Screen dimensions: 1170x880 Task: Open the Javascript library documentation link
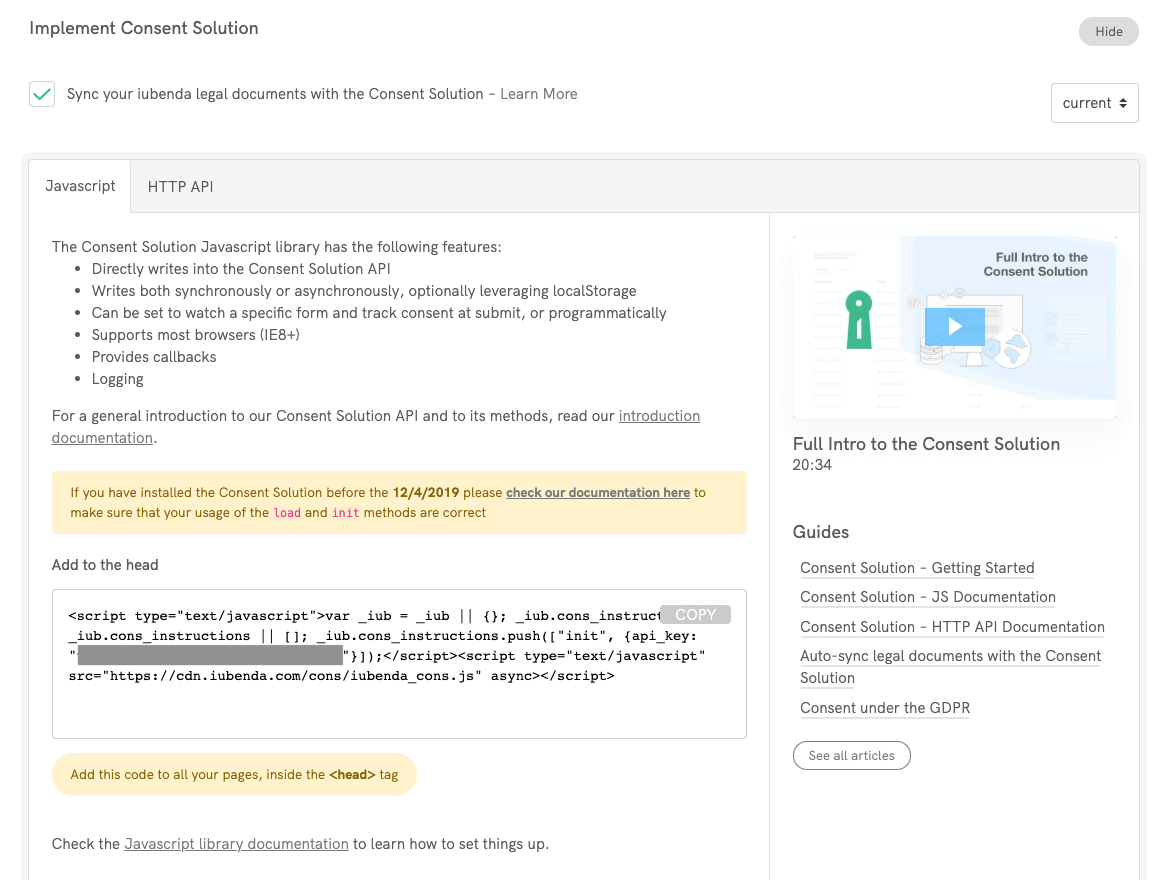236,843
